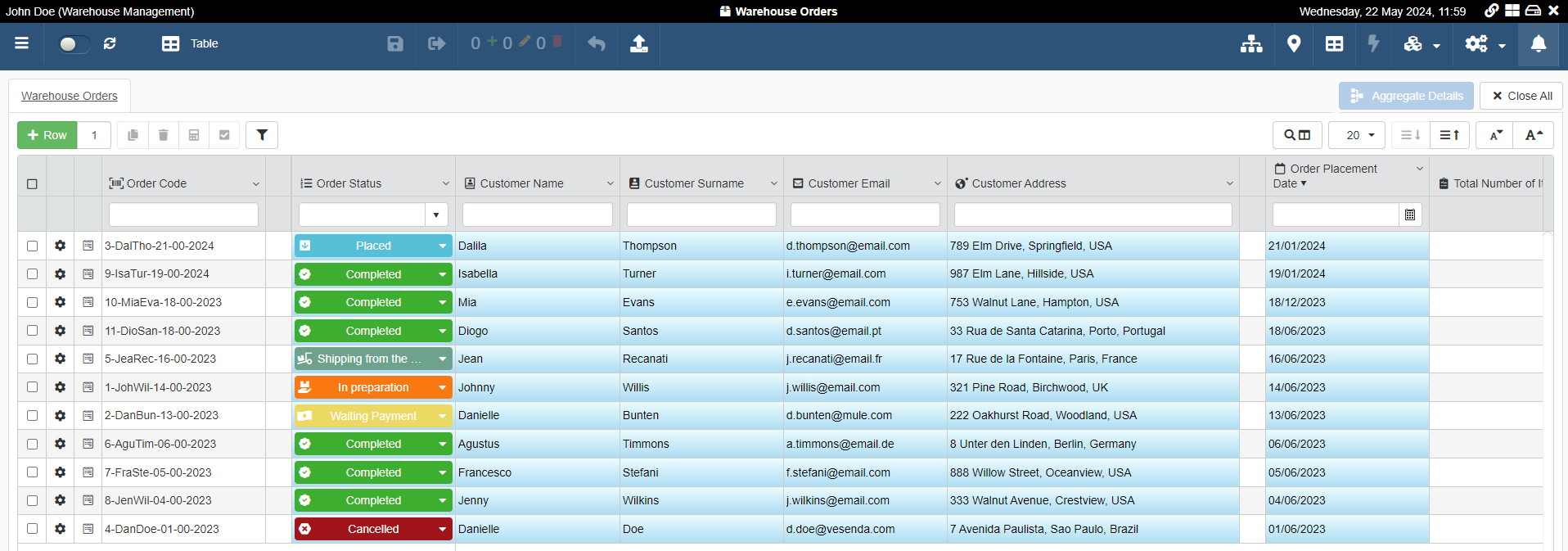Toggle the switch in the top toolbar
Image resolution: width=1568 pixels, height=551 pixels.
(74, 44)
